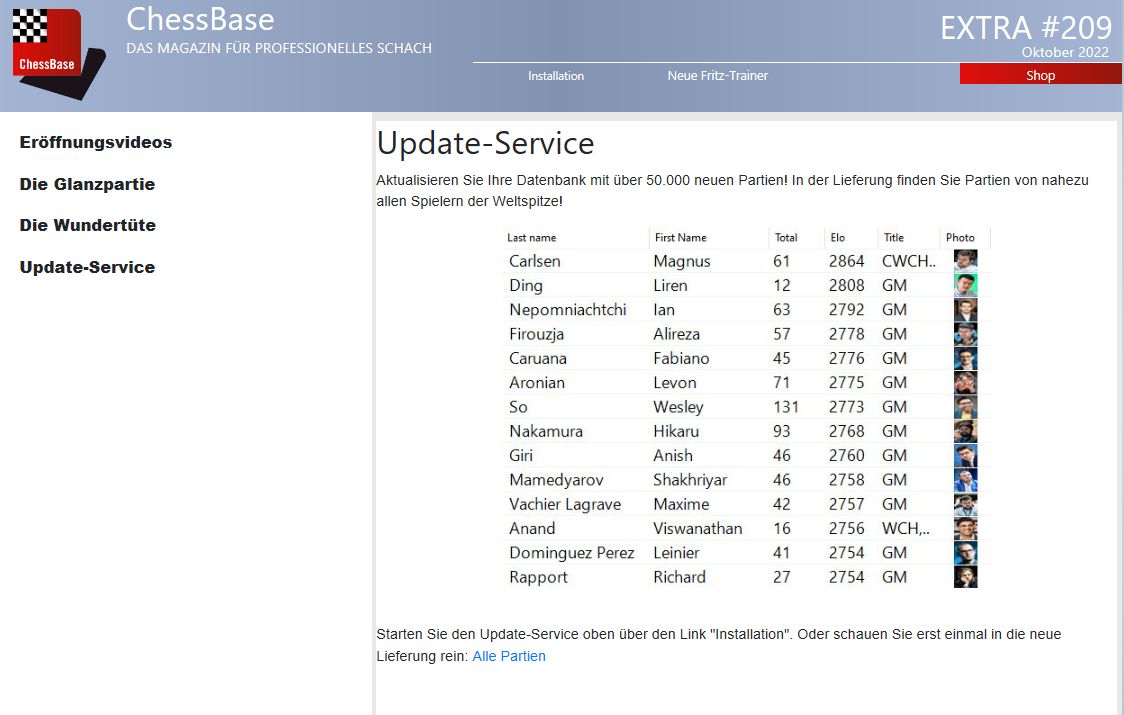The image size is (1124, 715).
Task: Click Richard Rapport's photo thumbnail
Action: click(965, 577)
